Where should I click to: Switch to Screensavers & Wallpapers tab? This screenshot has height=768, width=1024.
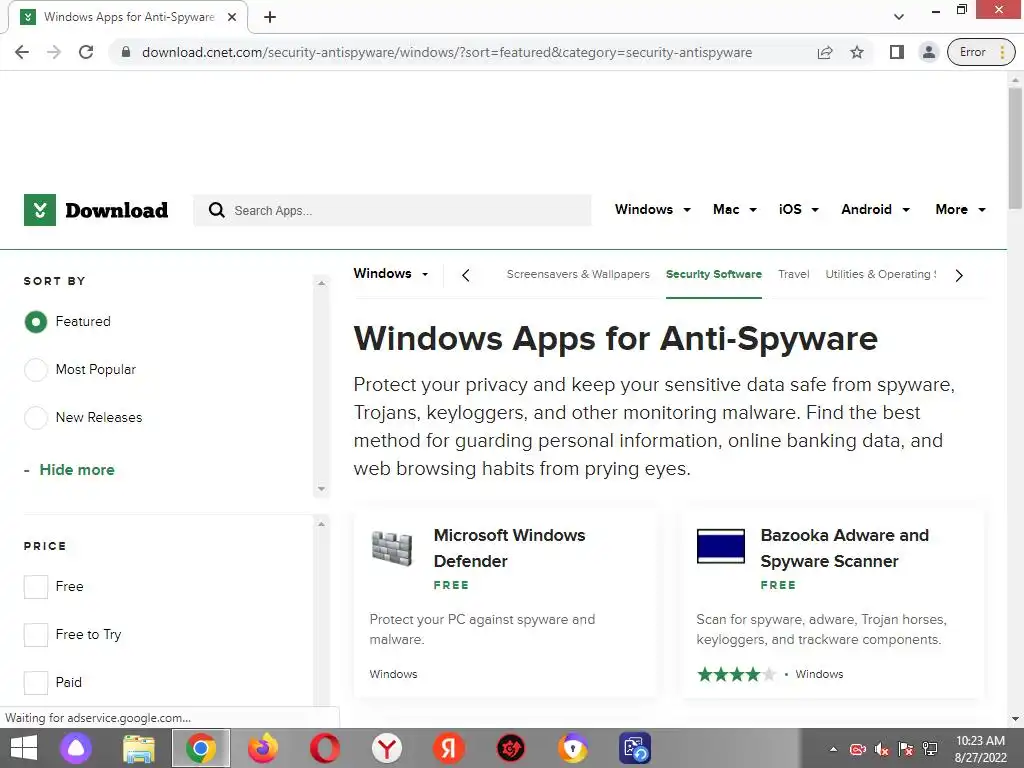(x=578, y=274)
